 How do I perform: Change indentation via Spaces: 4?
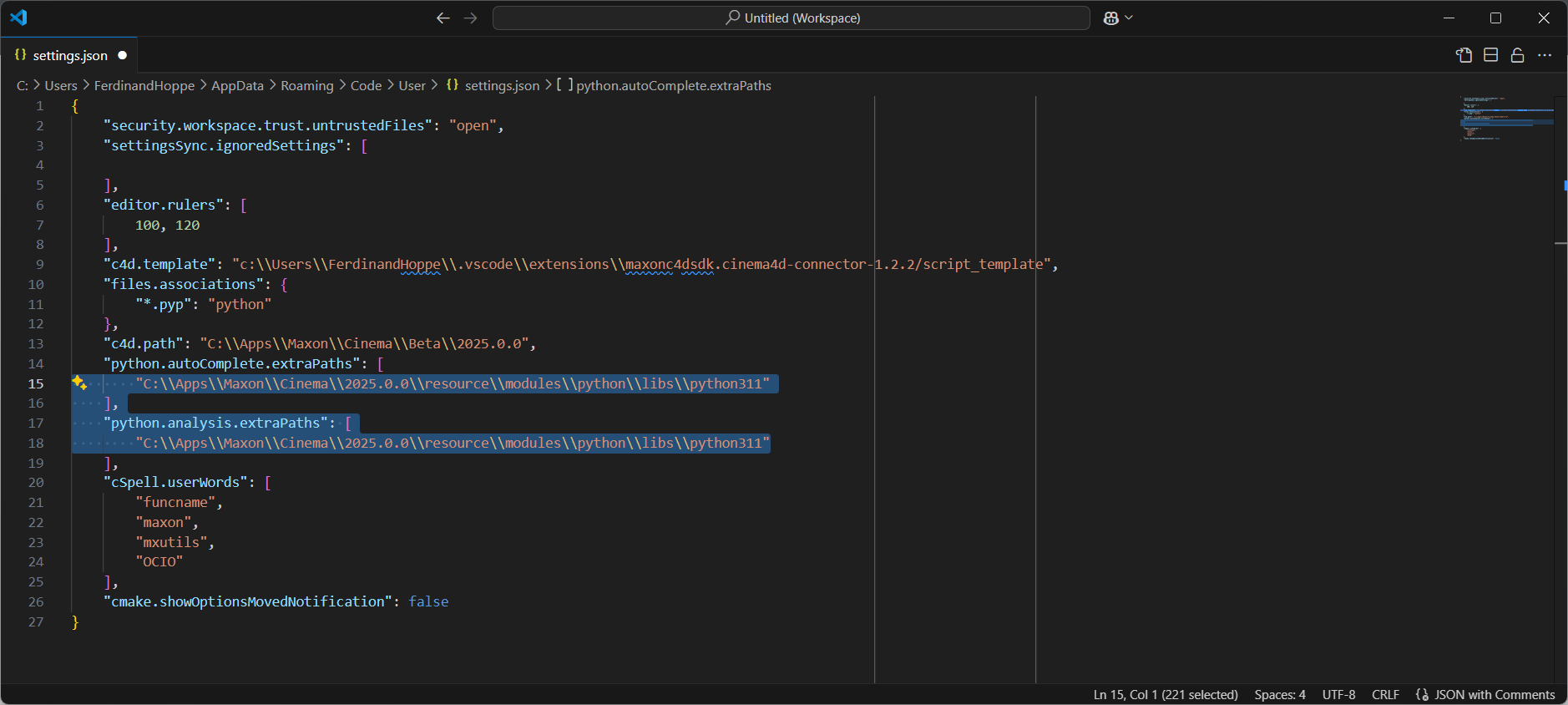[1280, 695]
